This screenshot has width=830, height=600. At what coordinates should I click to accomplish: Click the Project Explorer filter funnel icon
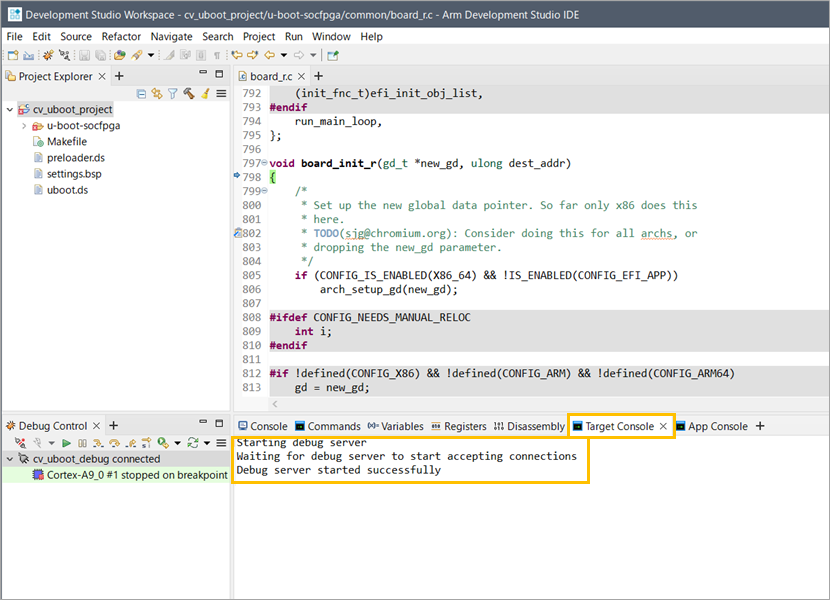(x=173, y=93)
